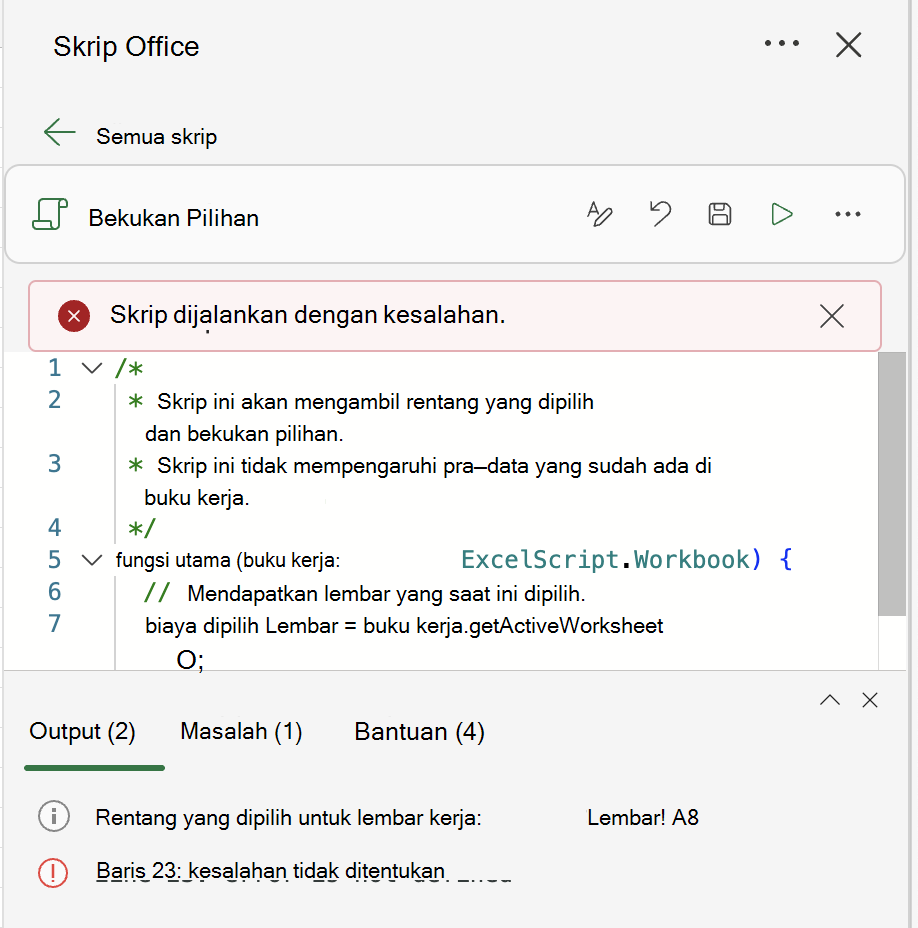Image resolution: width=918 pixels, height=928 pixels.
Task: Save the script with the floppy disk icon
Action: click(720, 214)
